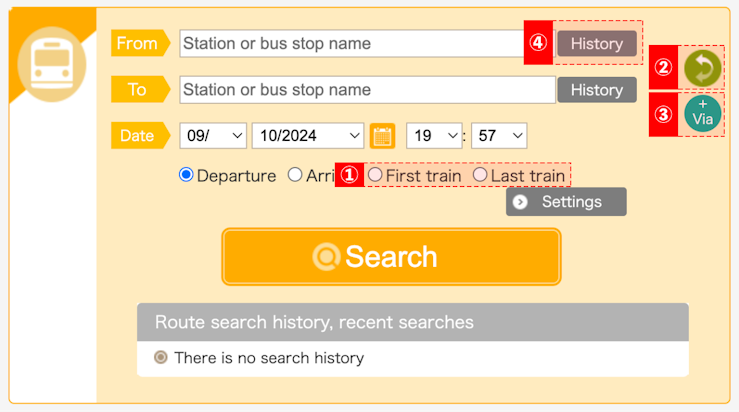
Task: Open History for the To field
Action: [597, 90]
